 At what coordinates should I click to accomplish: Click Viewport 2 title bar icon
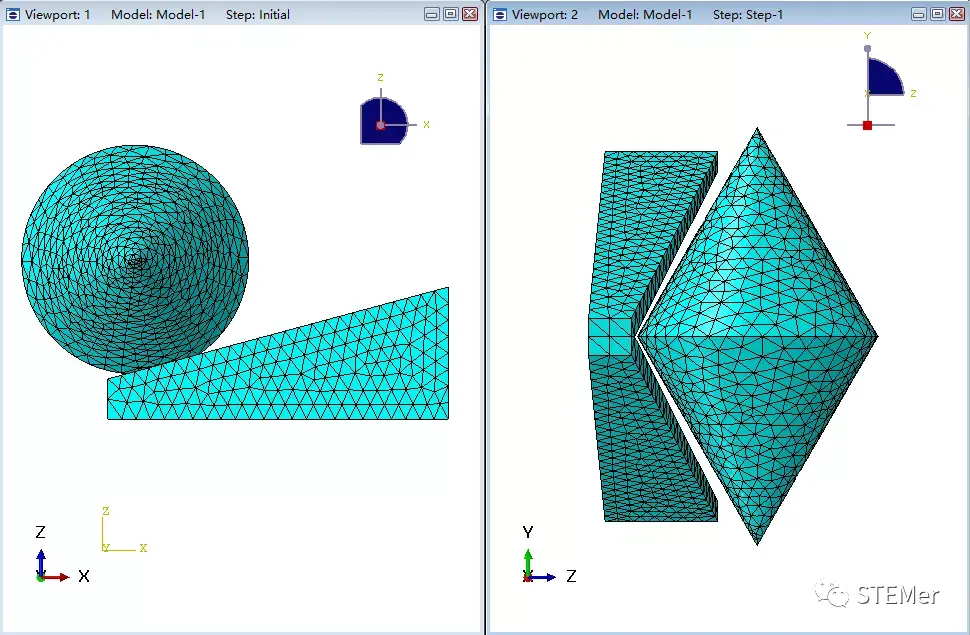[x=500, y=14]
